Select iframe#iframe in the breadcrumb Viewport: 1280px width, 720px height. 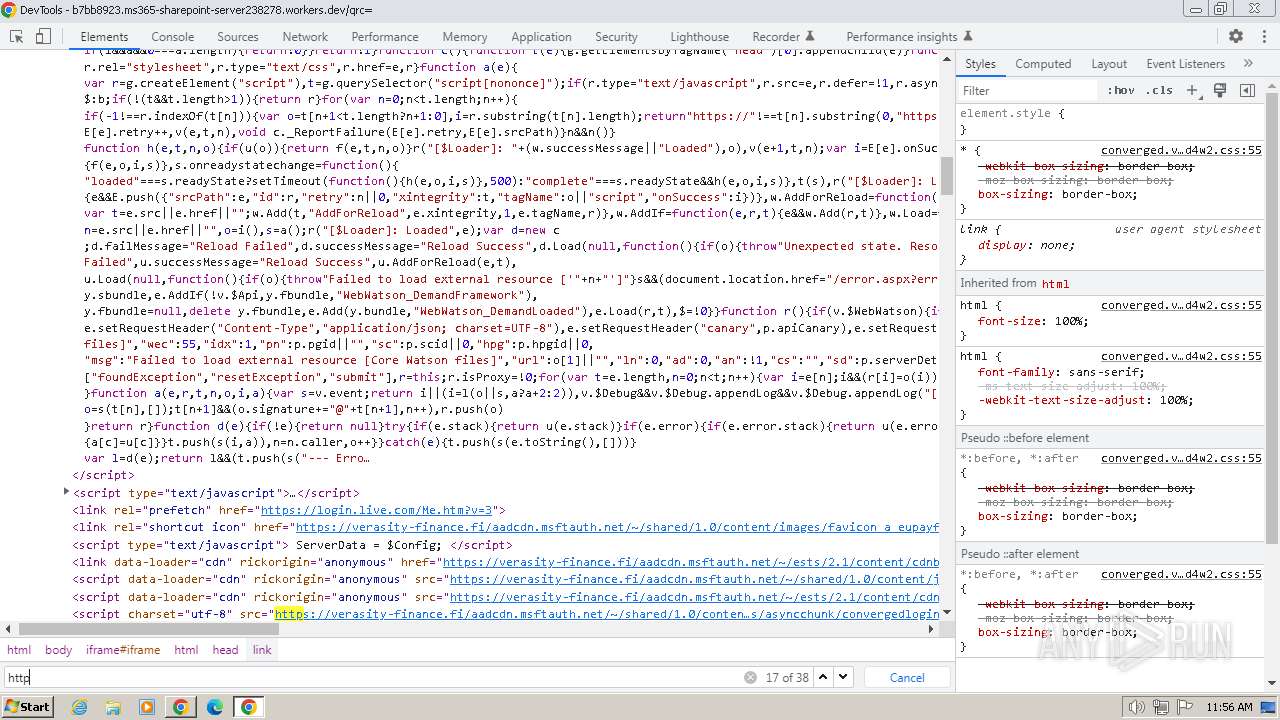coord(123,650)
